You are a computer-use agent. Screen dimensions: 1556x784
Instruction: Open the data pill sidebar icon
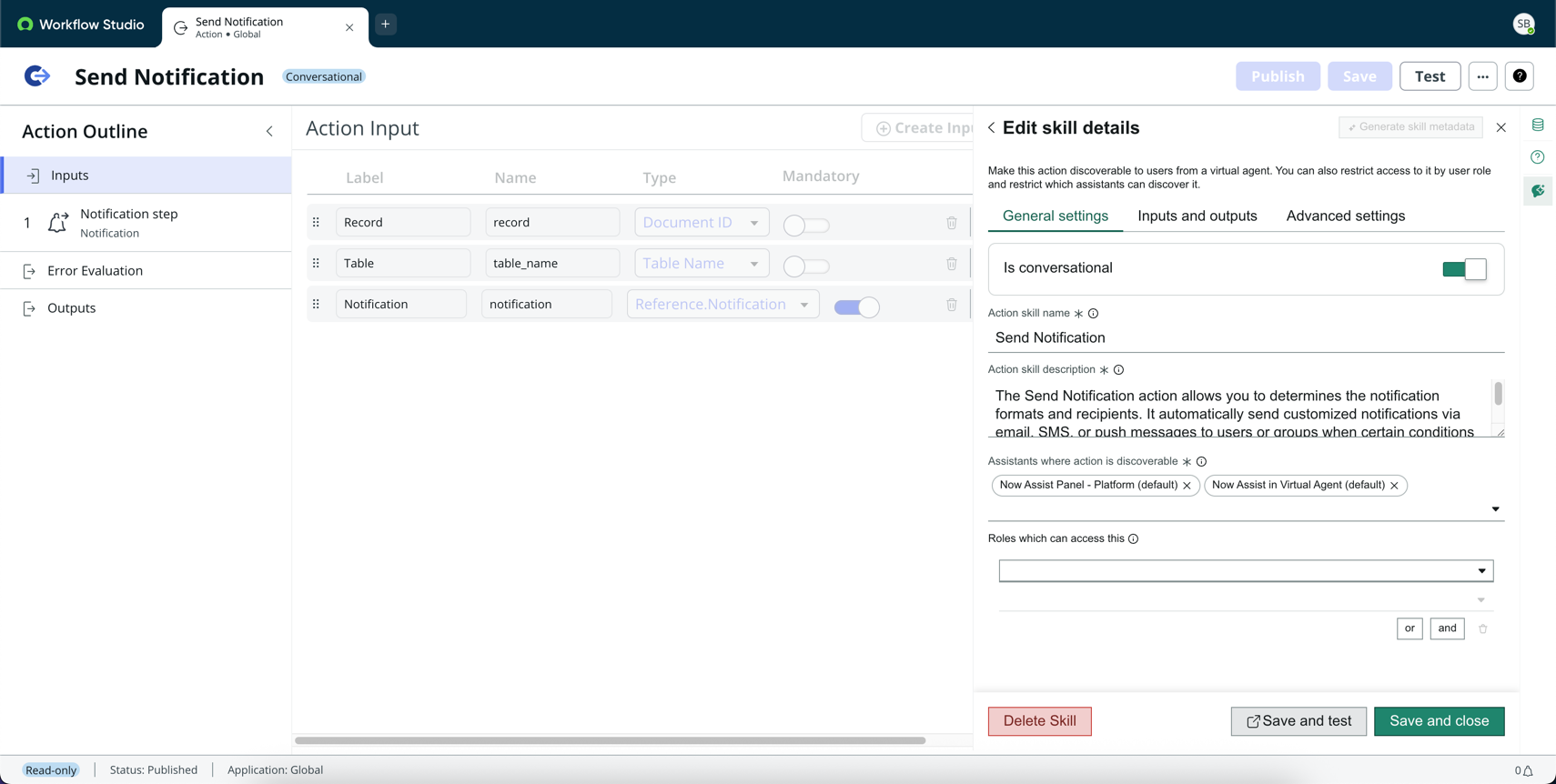pos(1538,125)
